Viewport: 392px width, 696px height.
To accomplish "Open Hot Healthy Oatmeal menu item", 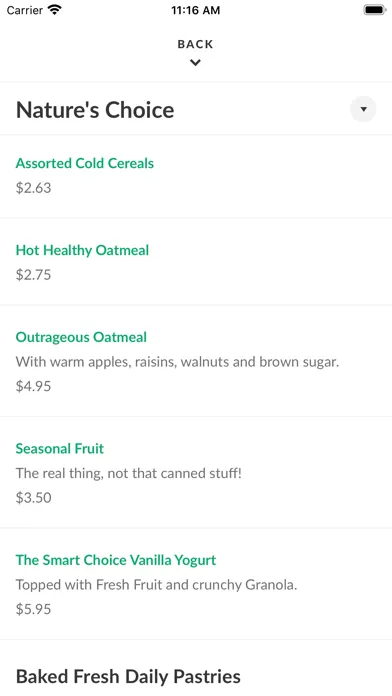I will [83, 250].
